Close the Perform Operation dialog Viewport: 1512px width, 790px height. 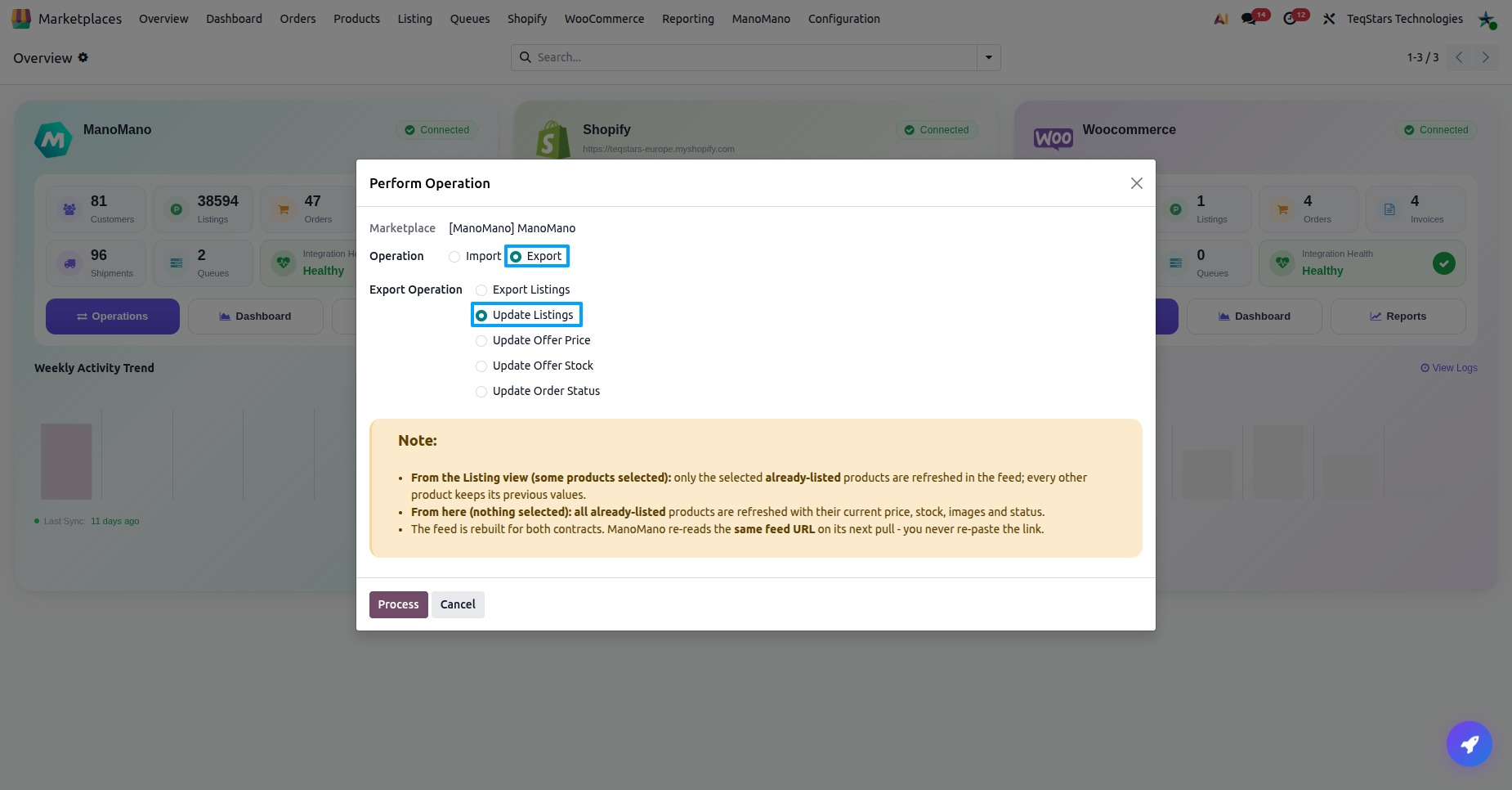tap(1136, 183)
